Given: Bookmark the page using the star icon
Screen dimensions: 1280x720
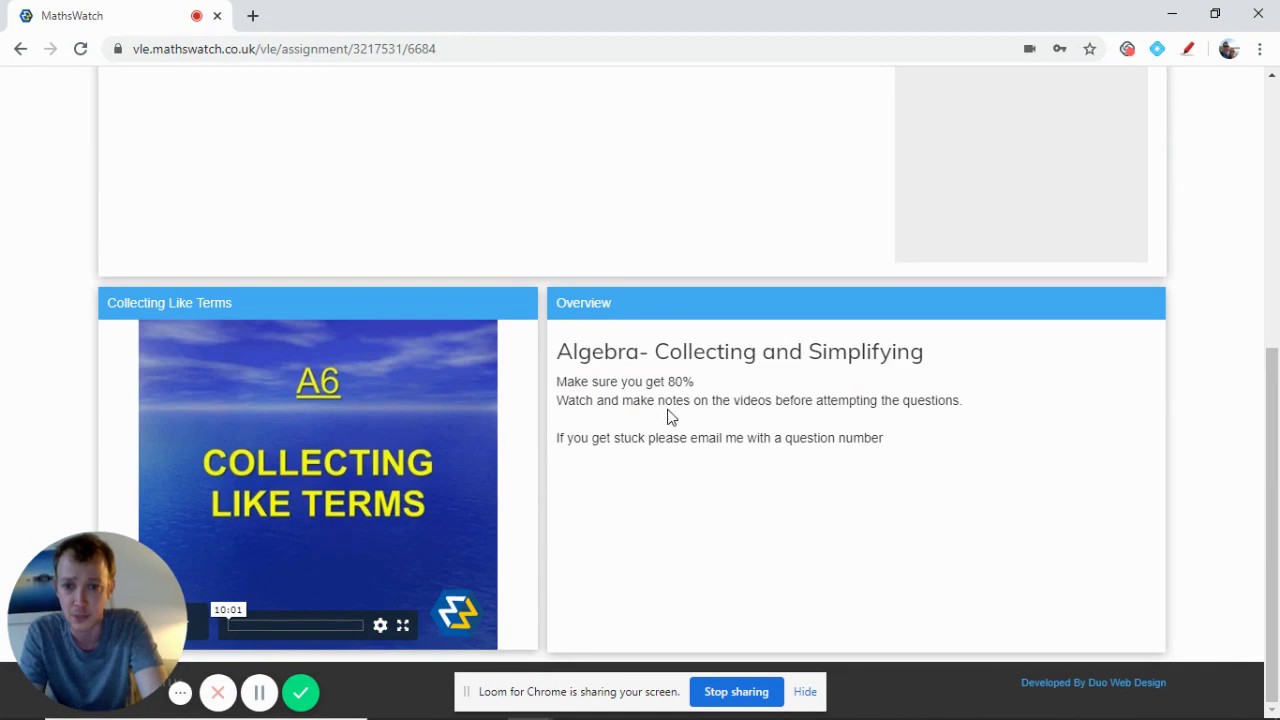Looking at the screenshot, I should click(1090, 48).
